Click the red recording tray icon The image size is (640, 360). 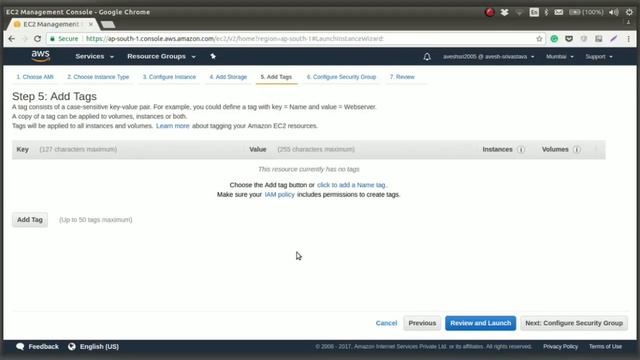click(x=490, y=12)
